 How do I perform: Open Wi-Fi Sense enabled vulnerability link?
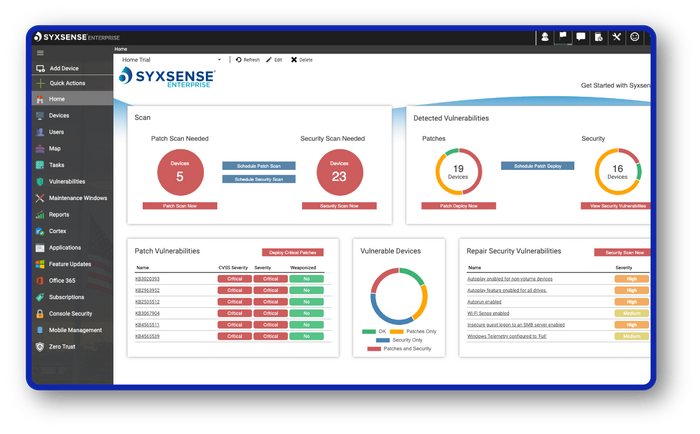click(x=488, y=313)
